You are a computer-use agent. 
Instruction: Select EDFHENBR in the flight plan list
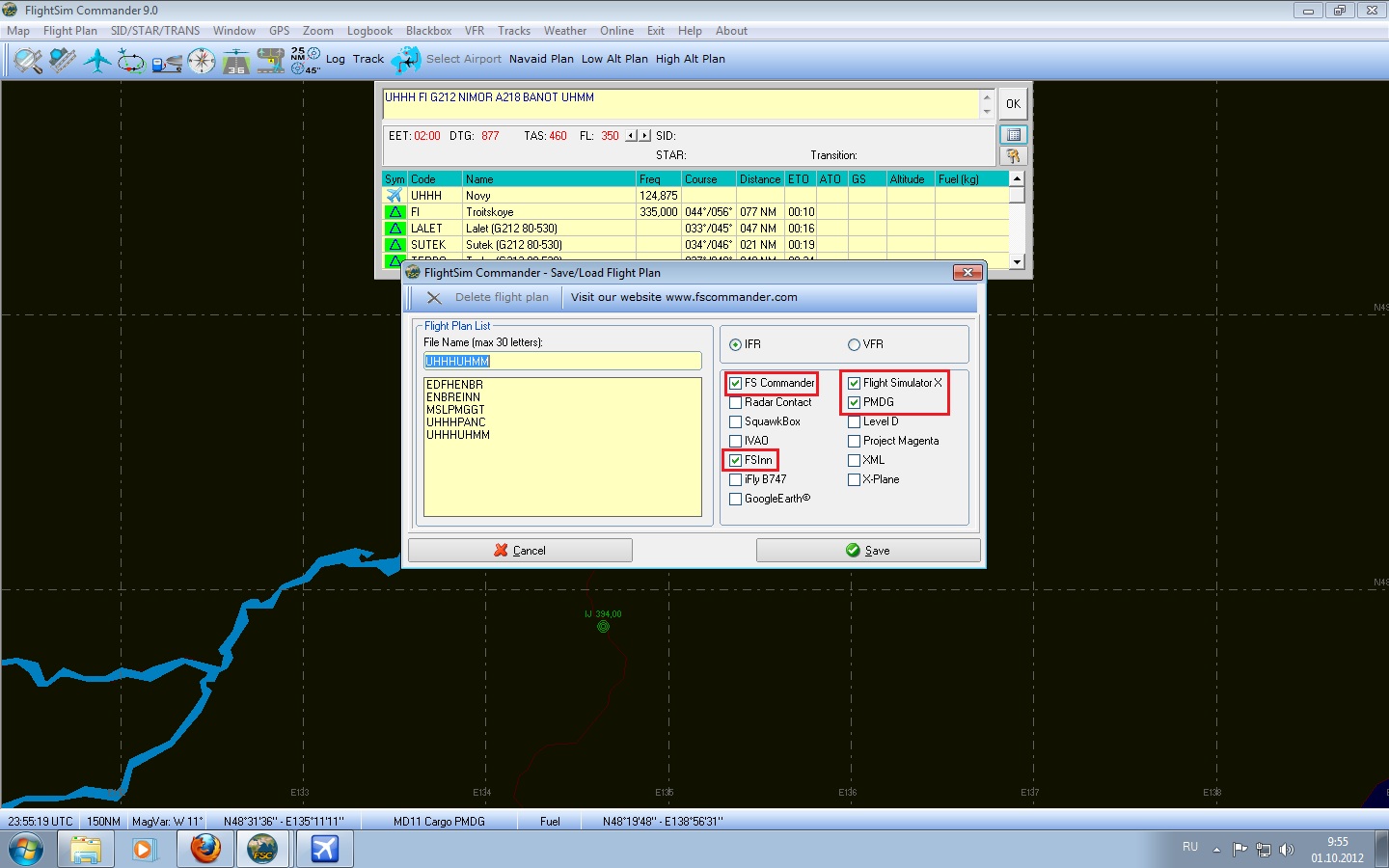pos(455,385)
